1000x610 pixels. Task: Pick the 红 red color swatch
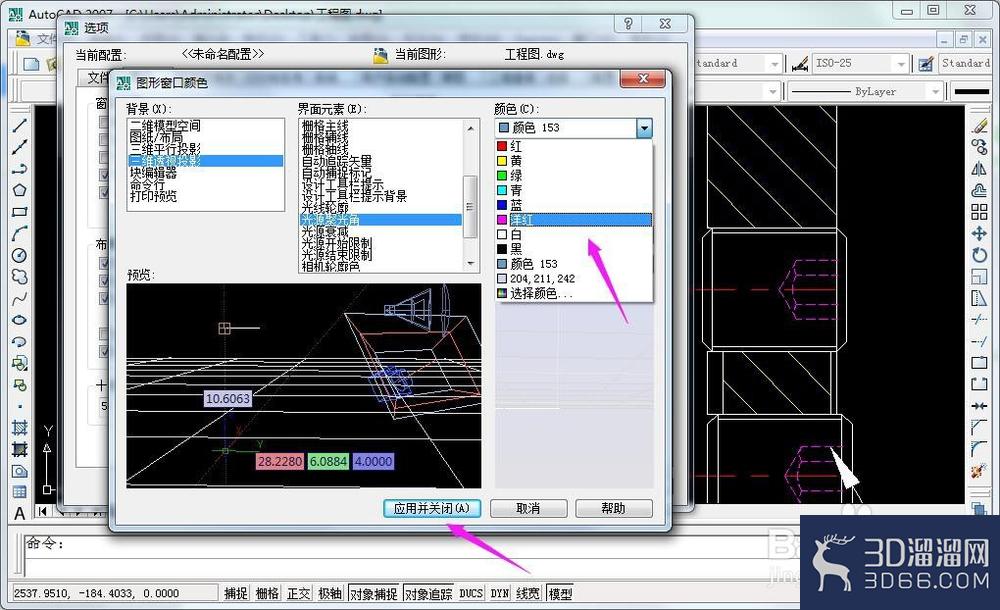click(502, 147)
